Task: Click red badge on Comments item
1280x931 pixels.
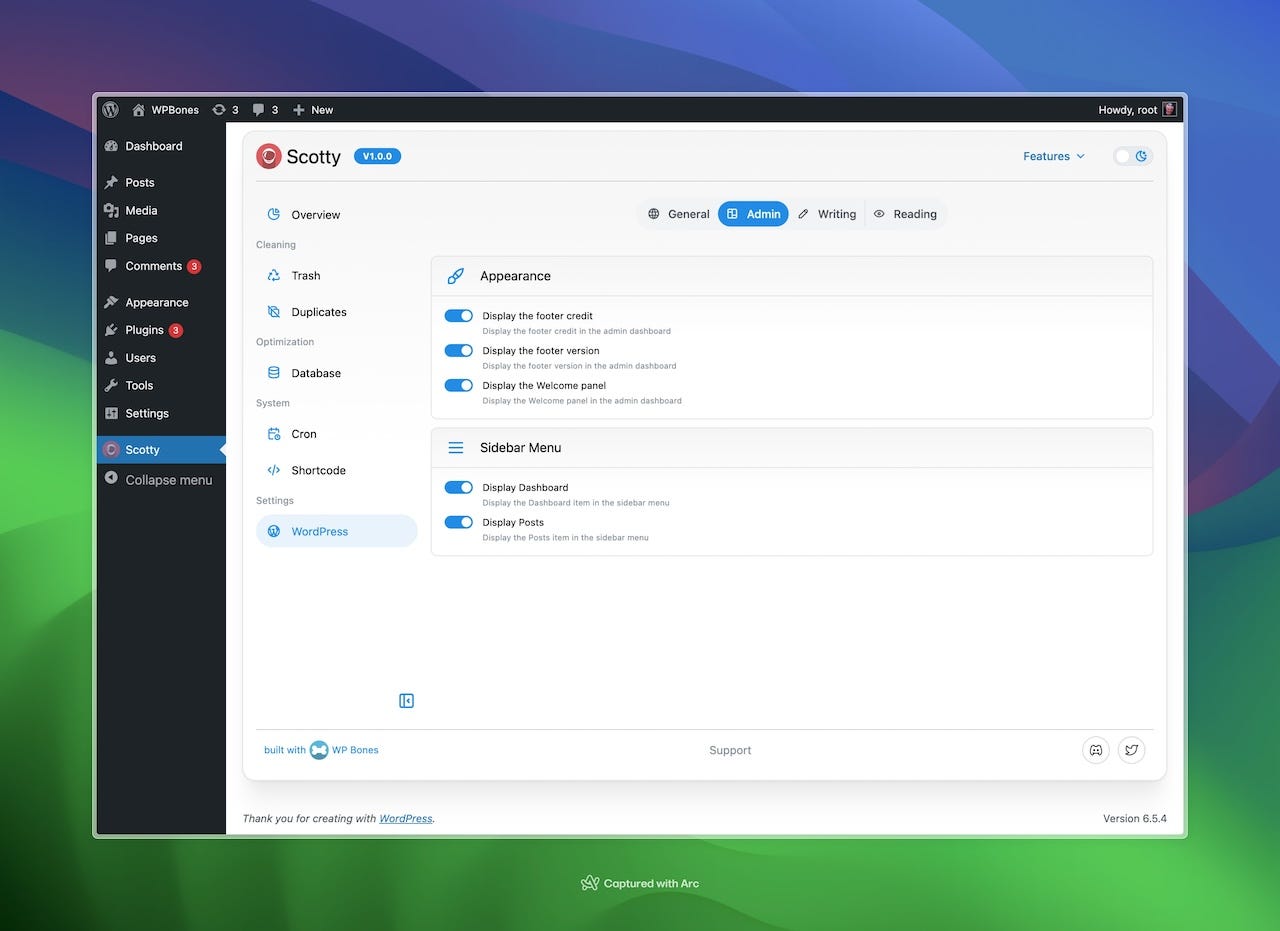Action: coord(194,267)
